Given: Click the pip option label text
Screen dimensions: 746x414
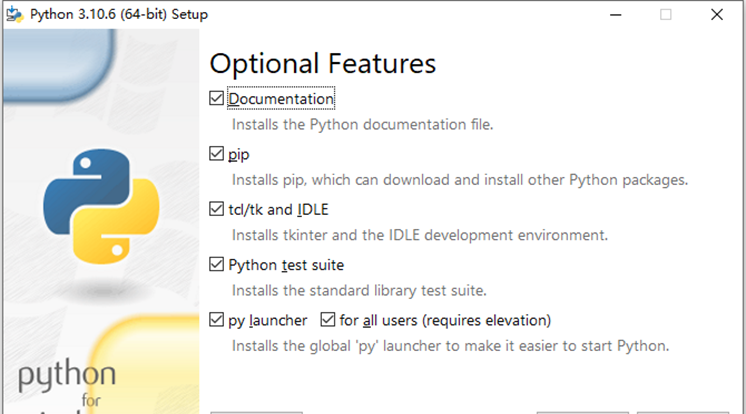Looking at the screenshot, I should 239,155.
